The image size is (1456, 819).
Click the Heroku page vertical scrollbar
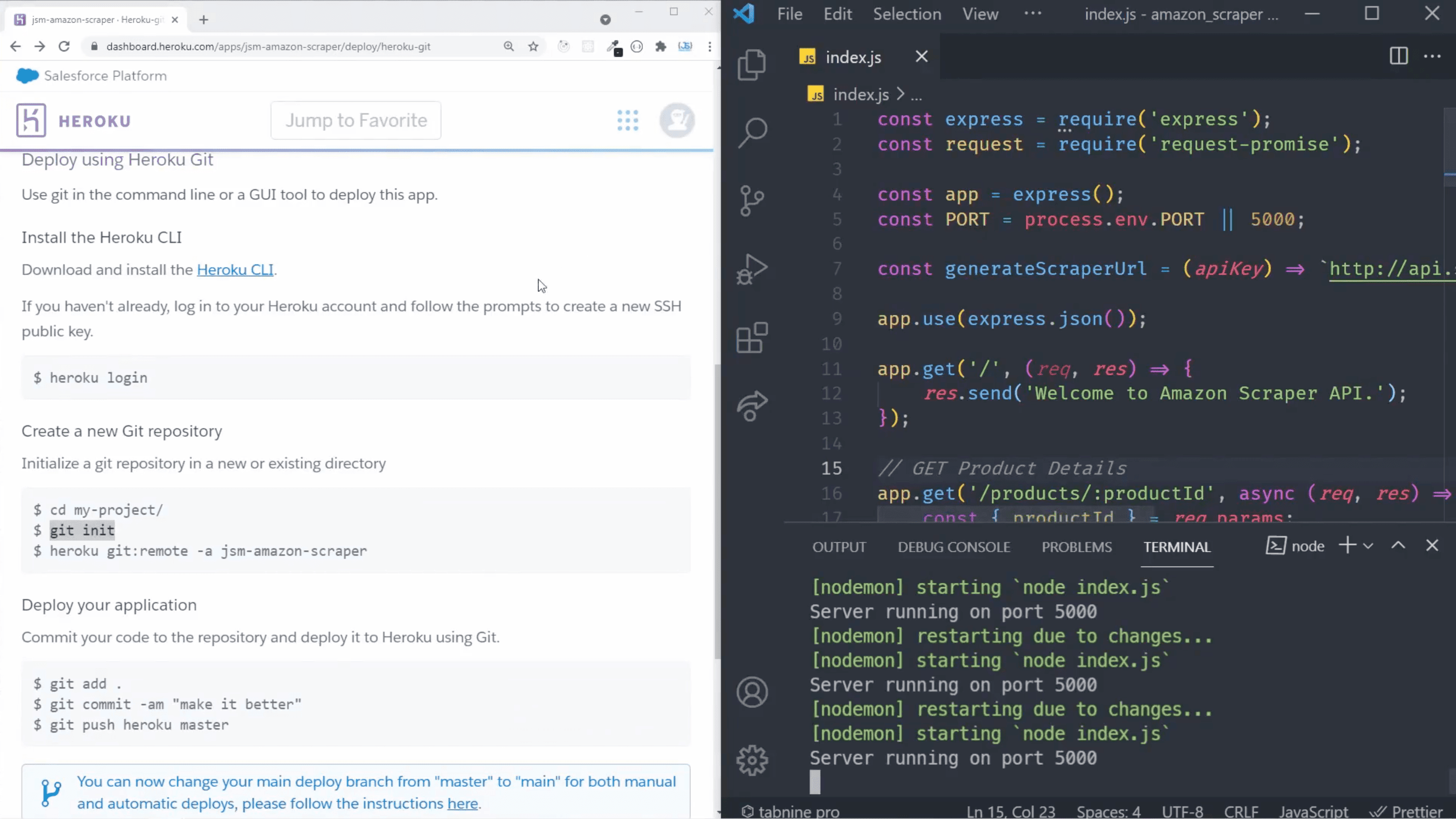coord(718,512)
